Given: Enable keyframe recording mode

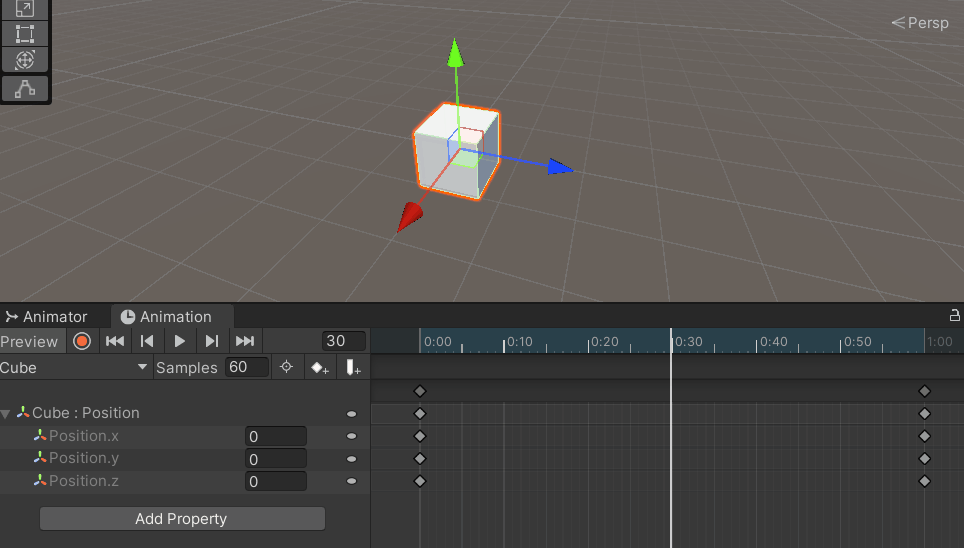Looking at the screenshot, I should click(x=82, y=341).
